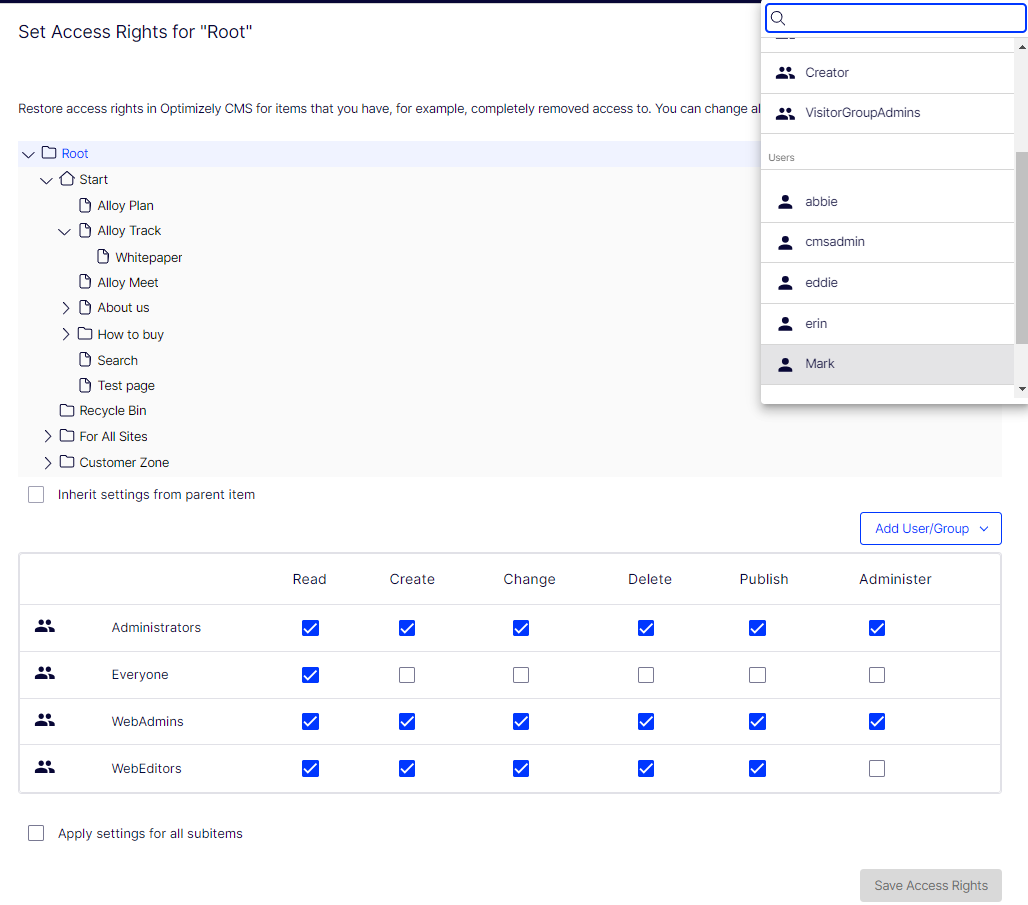Click the group icon beside Creator
Image resolution: width=1028 pixels, height=905 pixels.
point(786,72)
